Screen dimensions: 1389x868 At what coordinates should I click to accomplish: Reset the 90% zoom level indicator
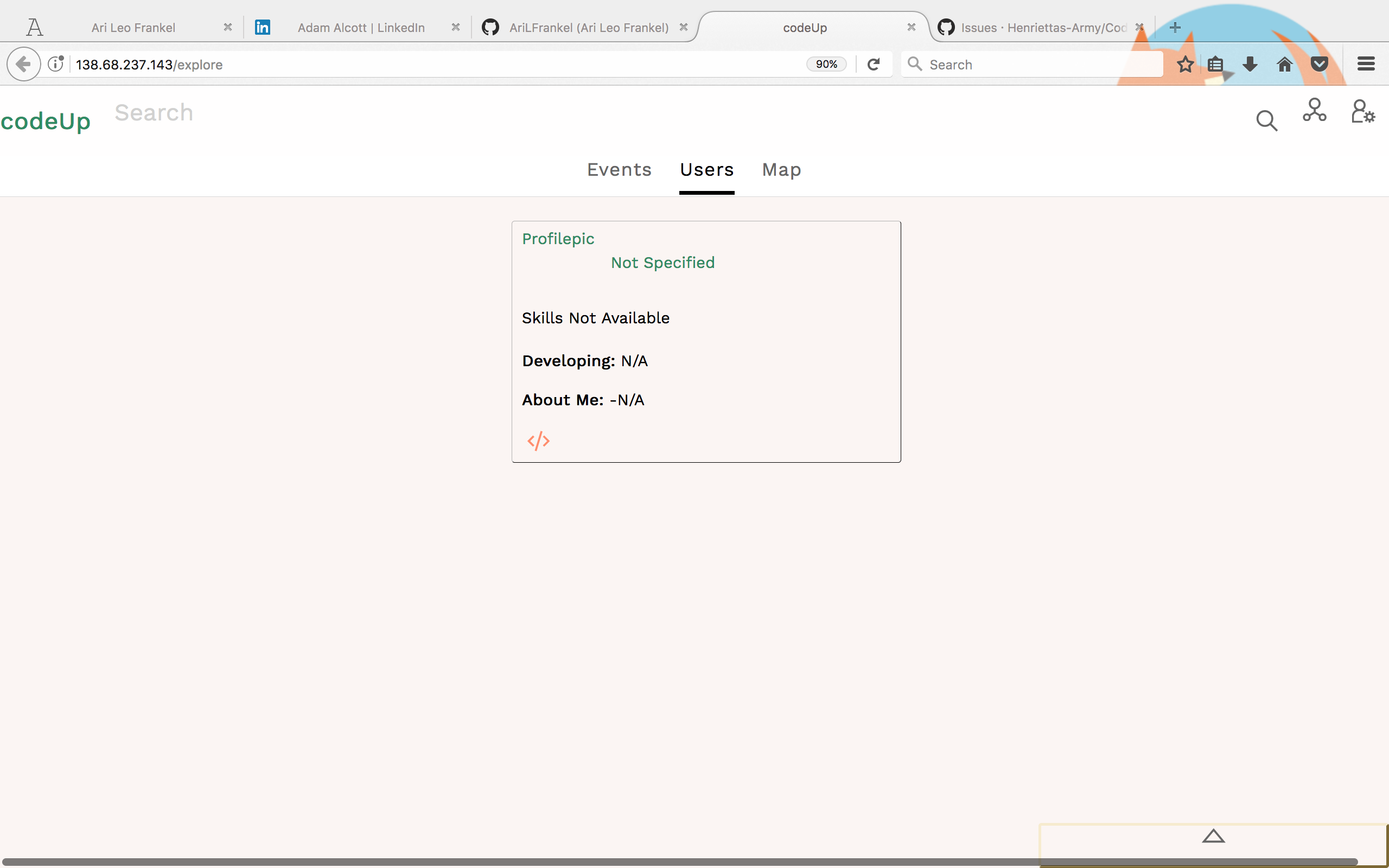(826, 65)
